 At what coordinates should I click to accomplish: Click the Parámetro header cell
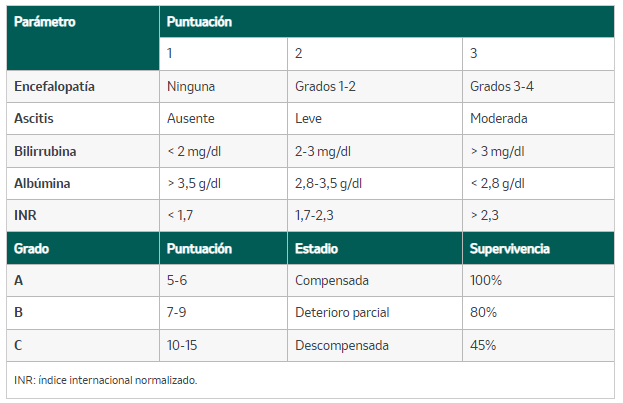83,38
